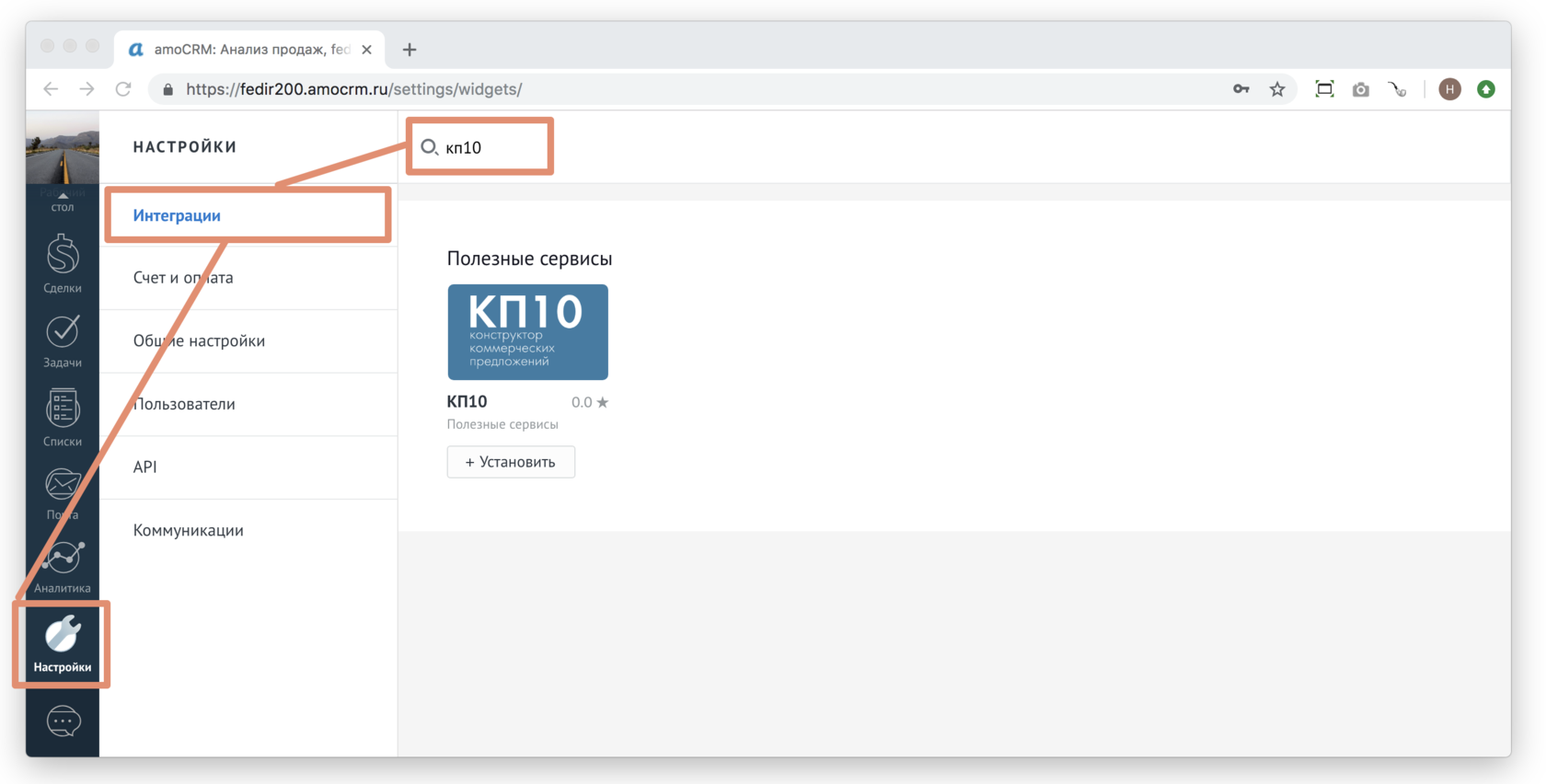Click the НАСТРОЙКИ panel heading
This screenshot has height=784, width=1546.
185,147
